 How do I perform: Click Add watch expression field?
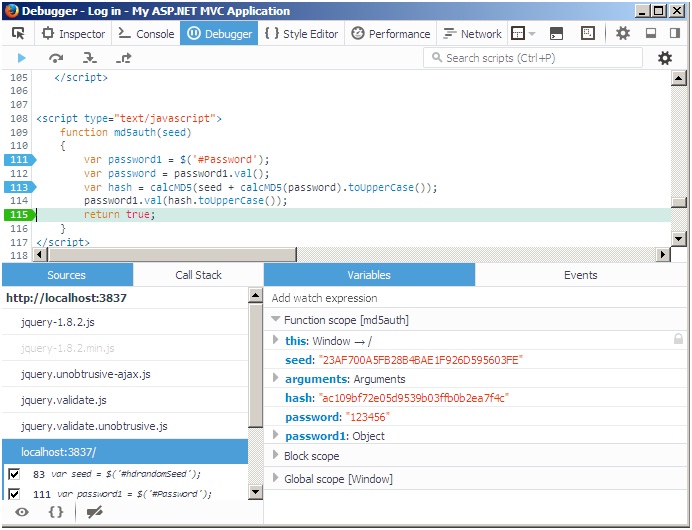[475, 298]
